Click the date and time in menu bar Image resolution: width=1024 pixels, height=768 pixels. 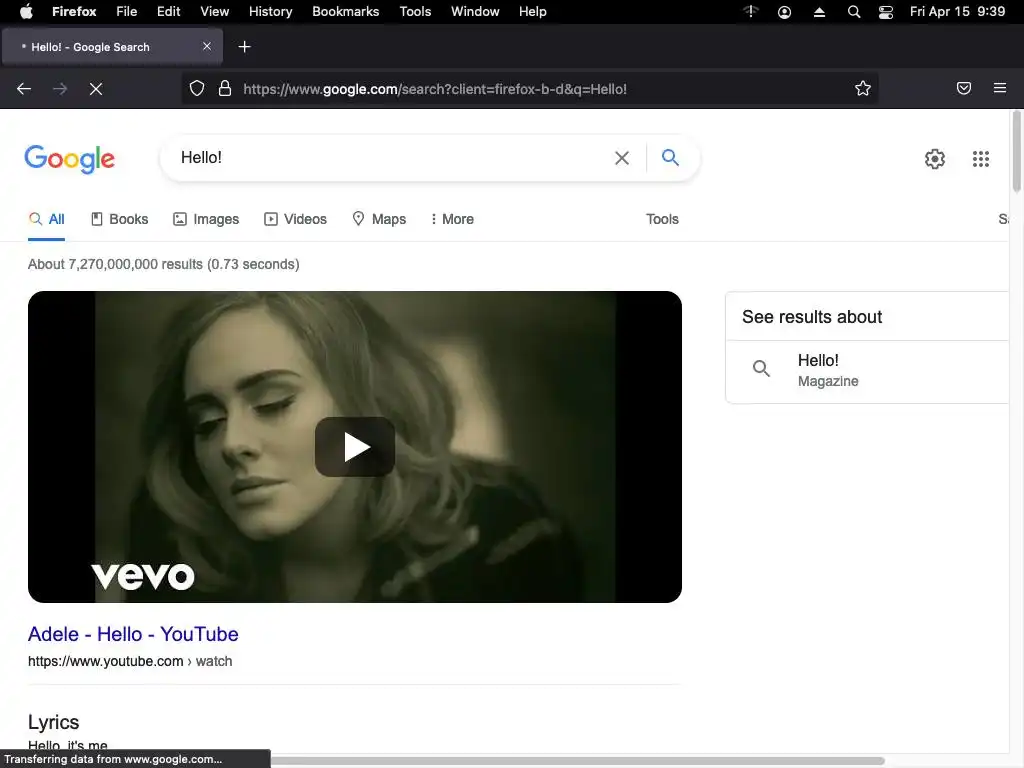tap(957, 12)
